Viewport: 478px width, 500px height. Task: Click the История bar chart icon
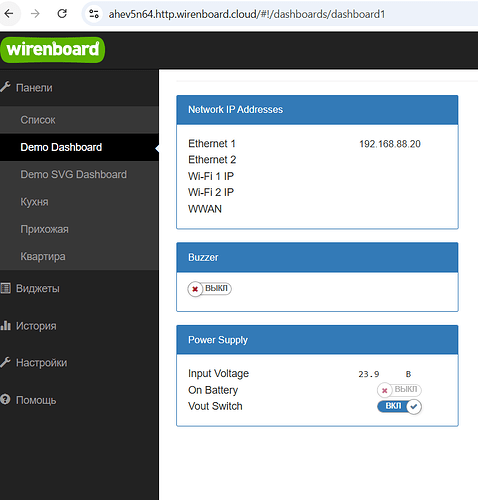[5, 325]
